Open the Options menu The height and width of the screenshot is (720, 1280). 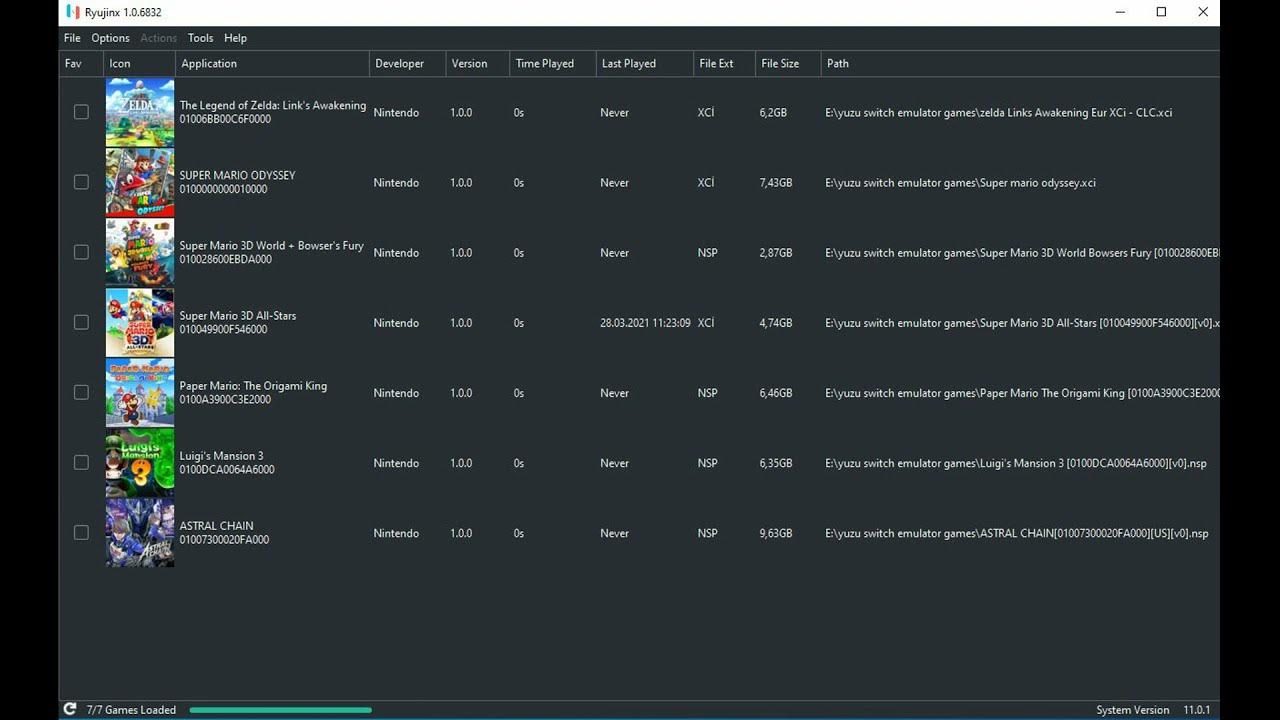110,38
